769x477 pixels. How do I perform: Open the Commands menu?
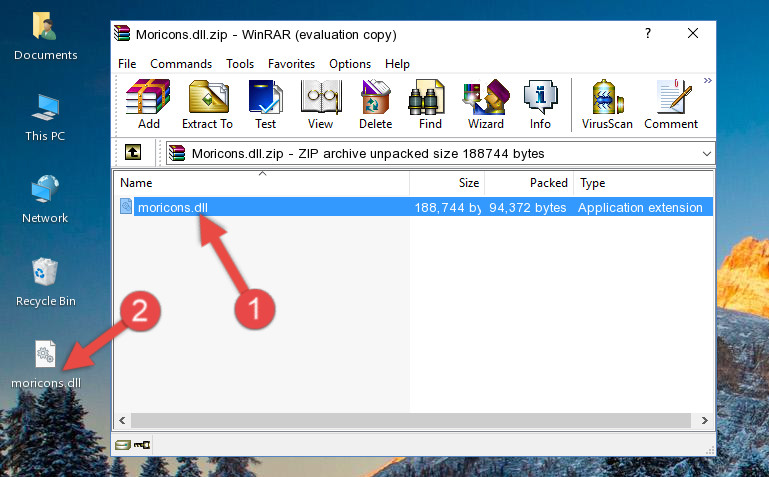point(181,64)
